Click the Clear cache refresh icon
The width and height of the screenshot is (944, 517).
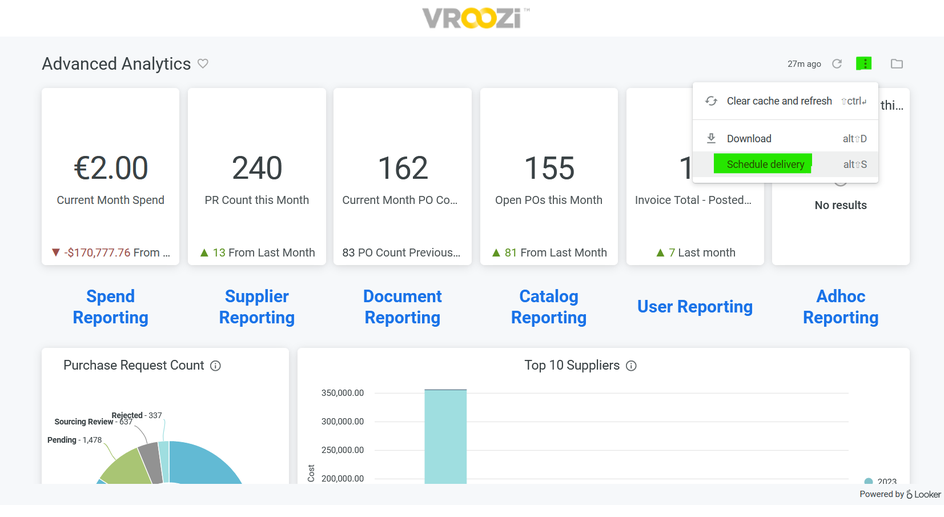click(711, 101)
